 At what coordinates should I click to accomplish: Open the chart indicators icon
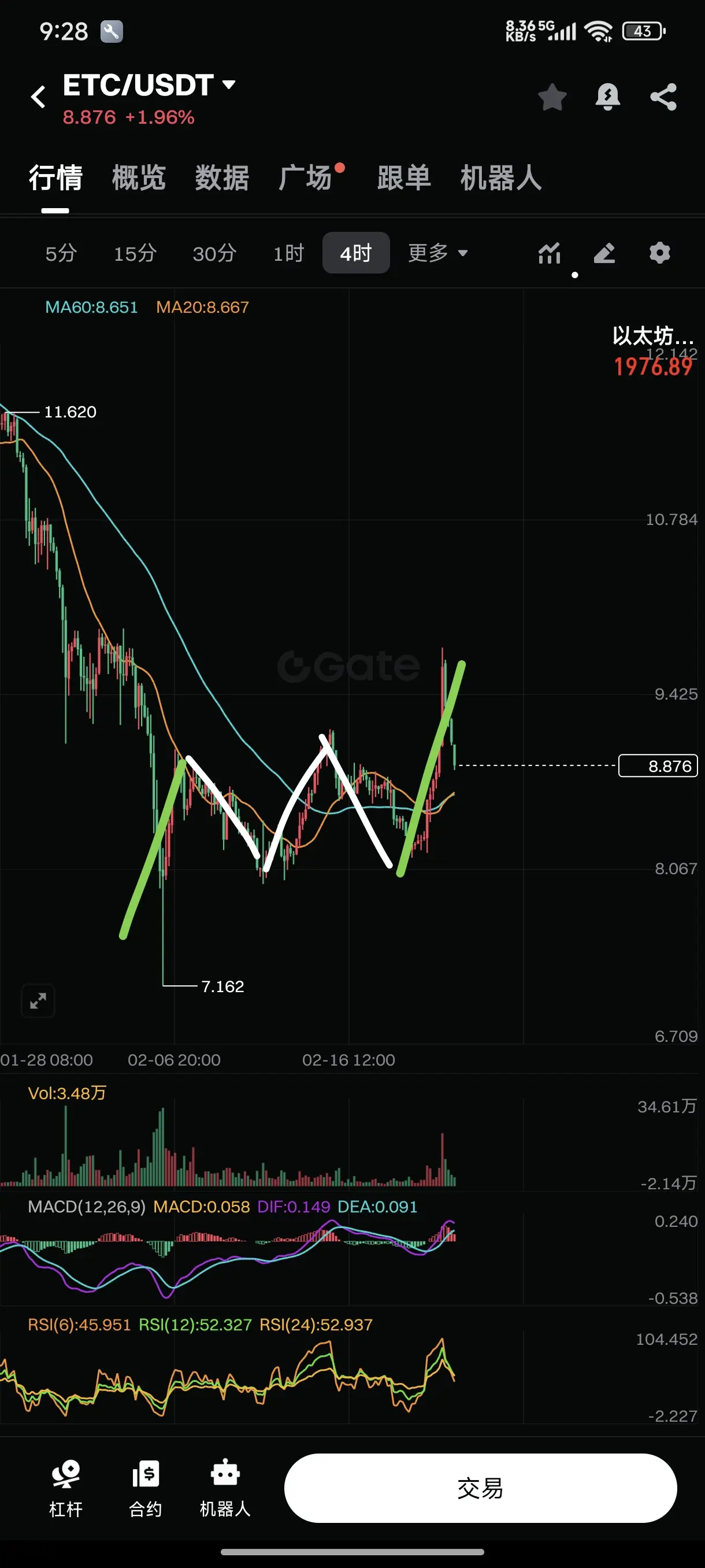pyautogui.click(x=550, y=253)
